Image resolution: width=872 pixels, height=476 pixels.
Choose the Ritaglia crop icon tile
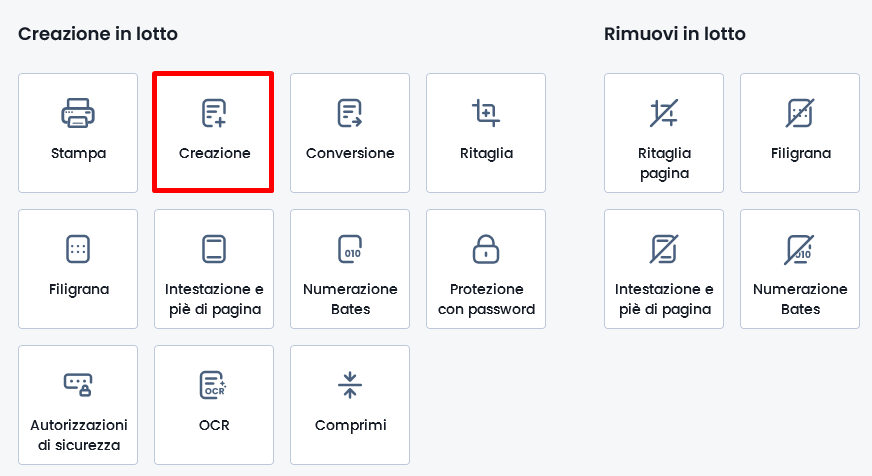486,133
